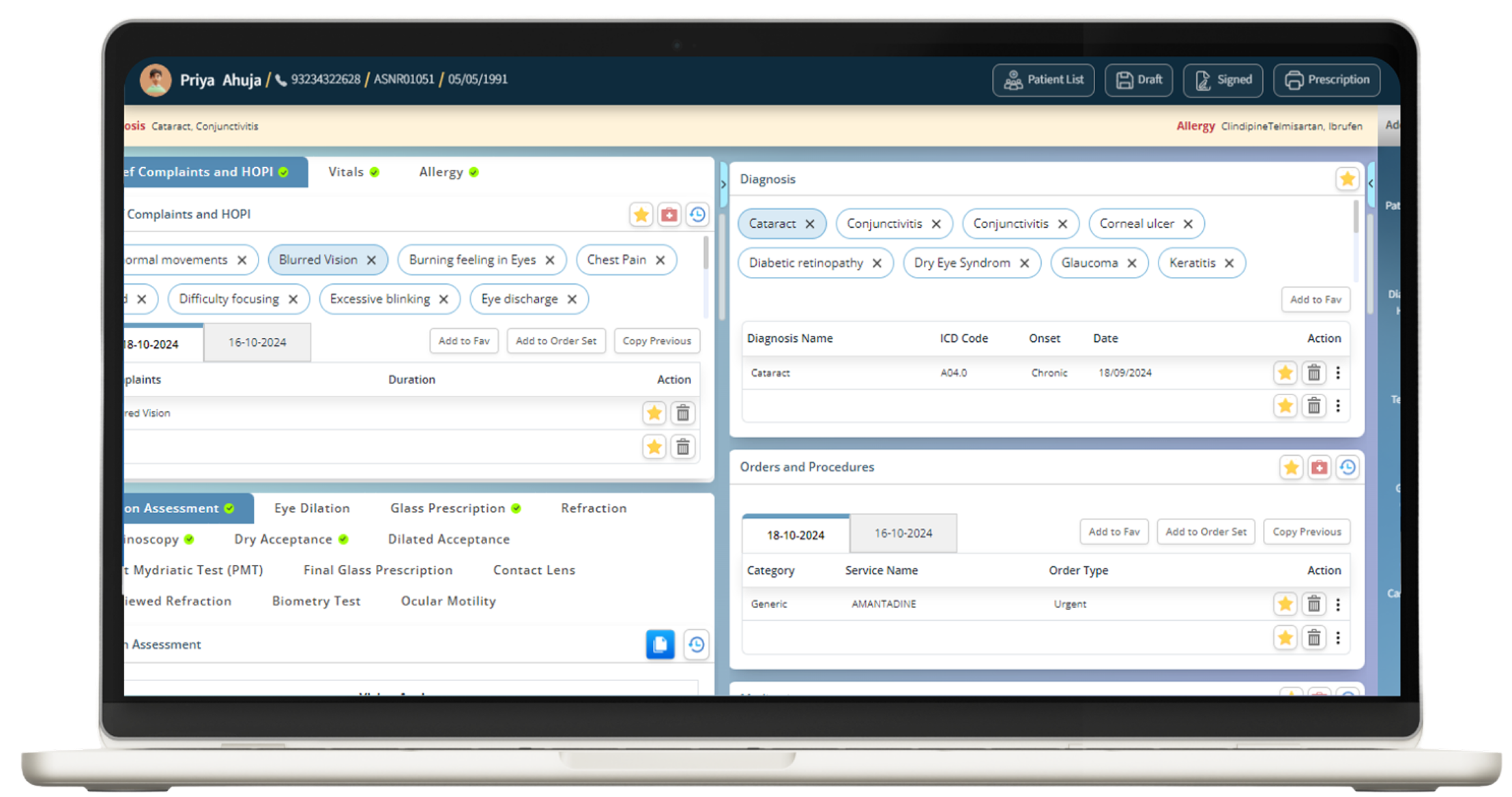Image resolution: width=1512 pixels, height=797 pixels.
Task: Toggle the Cataract diagnosis chip selection
Action: (772, 224)
